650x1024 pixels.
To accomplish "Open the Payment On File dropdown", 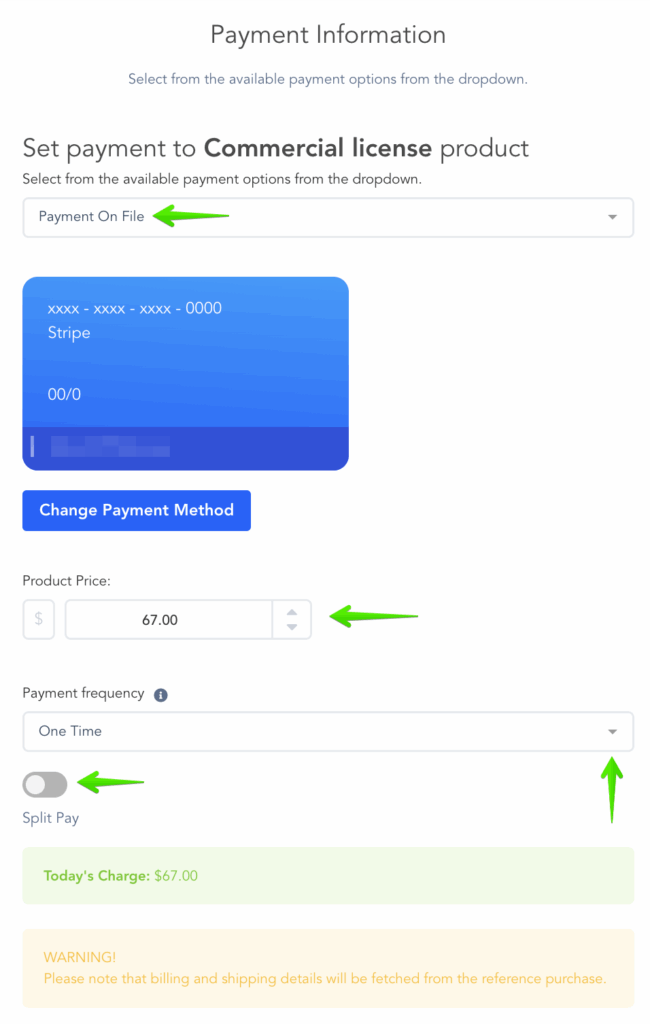I will pos(328,217).
